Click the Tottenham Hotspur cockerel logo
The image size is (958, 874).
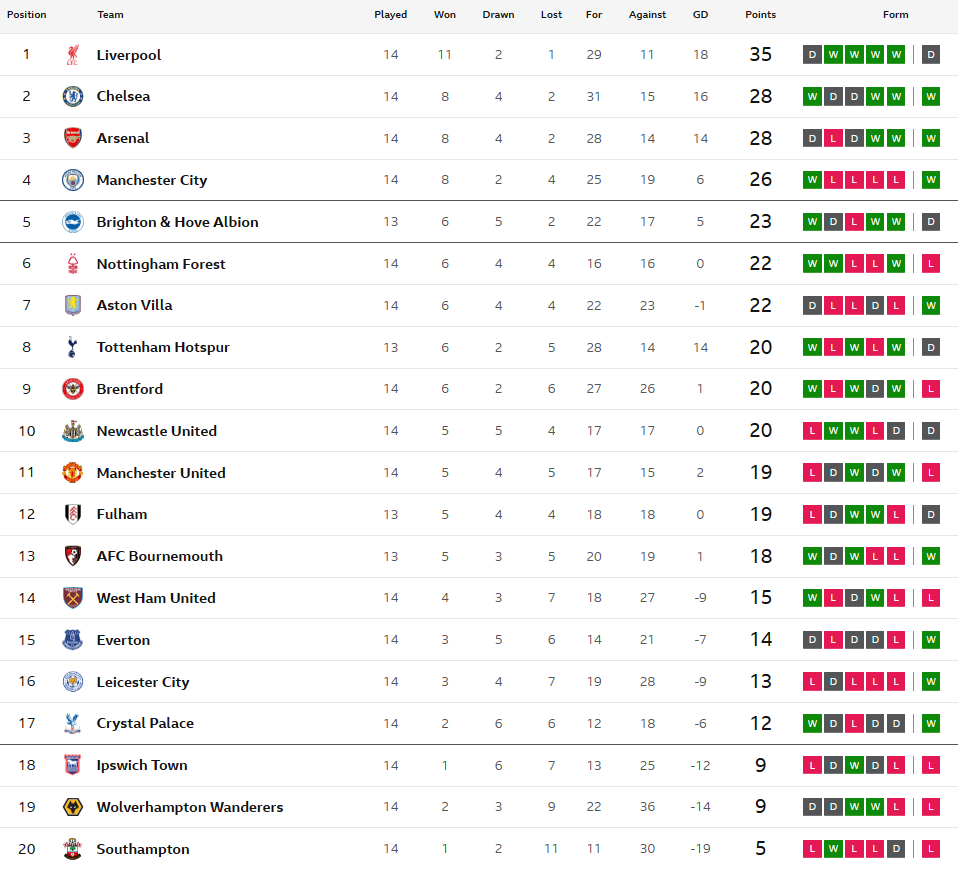point(73,347)
